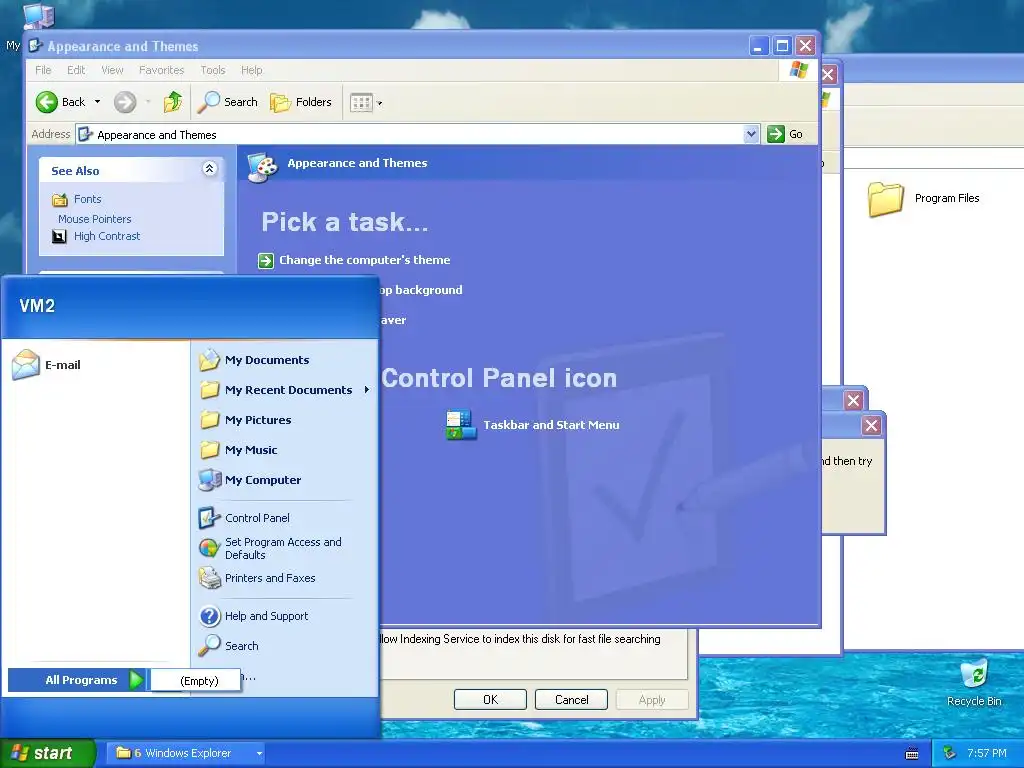Open Printers and Faxes
This screenshot has height=768, width=1024.
point(270,578)
